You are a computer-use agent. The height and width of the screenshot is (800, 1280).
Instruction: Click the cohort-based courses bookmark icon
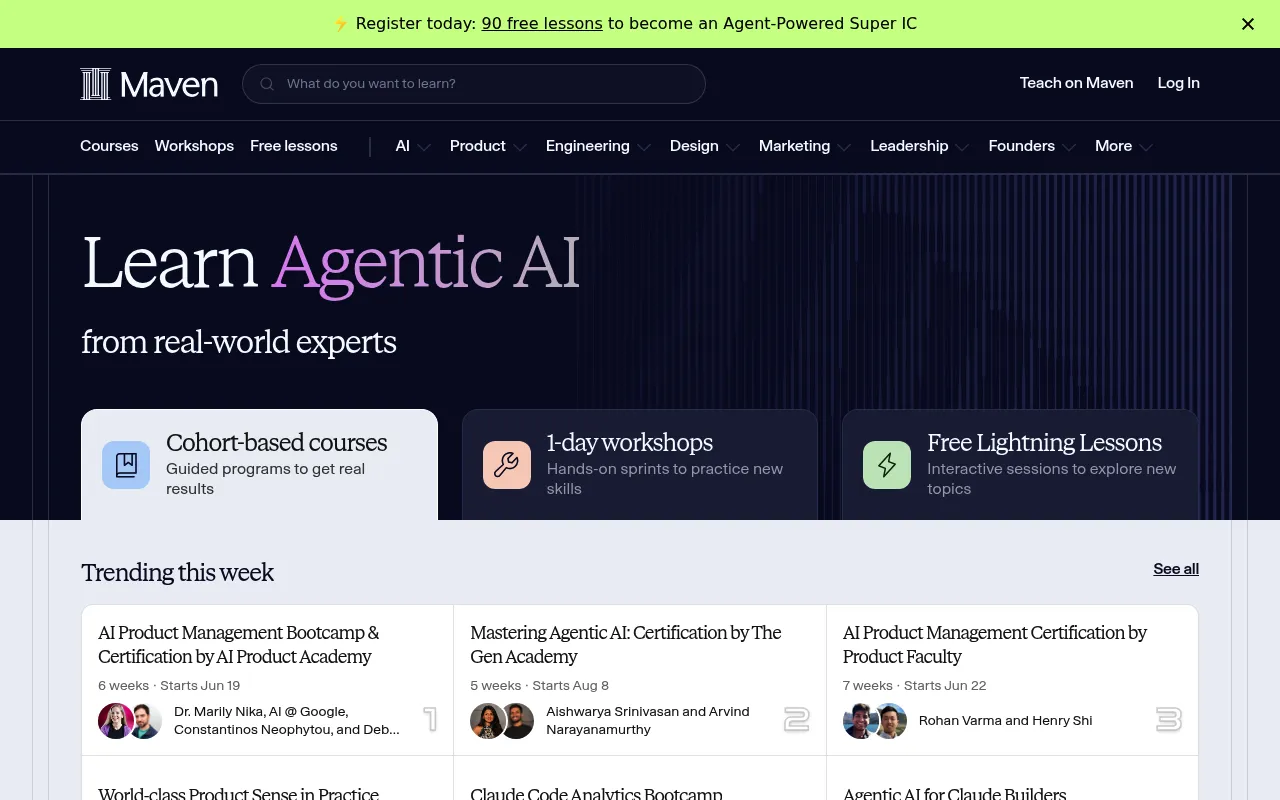click(126, 465)
